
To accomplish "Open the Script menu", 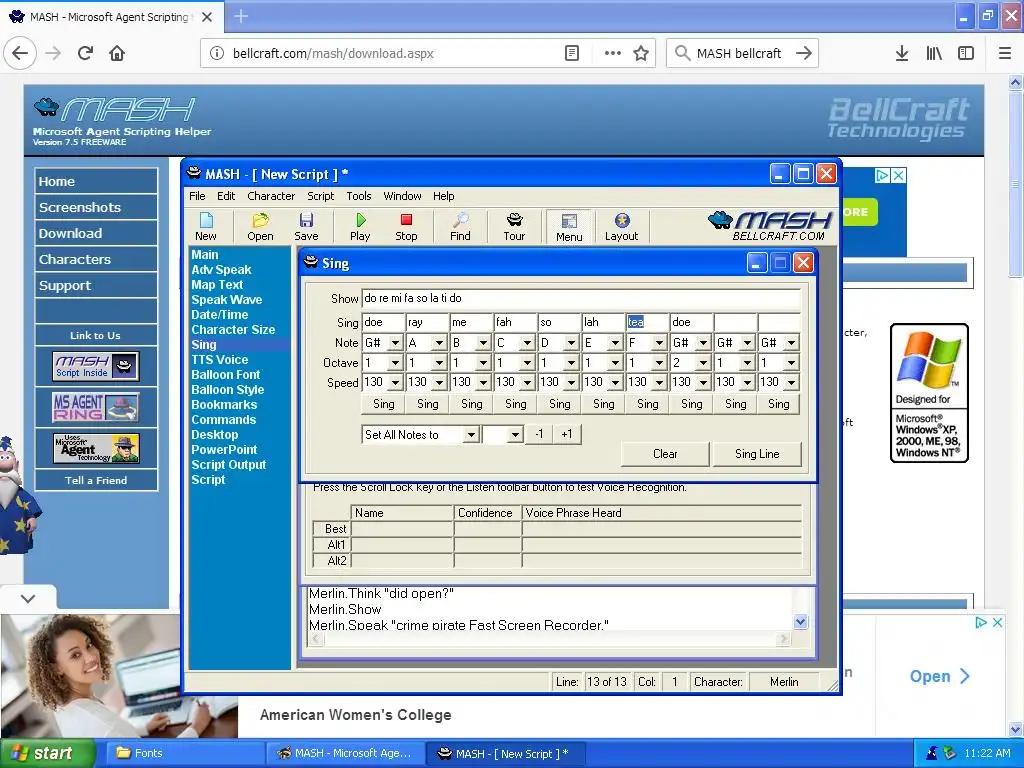I will (x=321, y=196).
